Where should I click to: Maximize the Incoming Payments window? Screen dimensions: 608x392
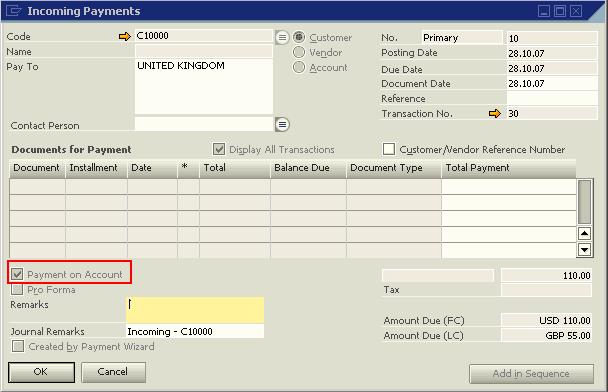[x=560, y=11]
